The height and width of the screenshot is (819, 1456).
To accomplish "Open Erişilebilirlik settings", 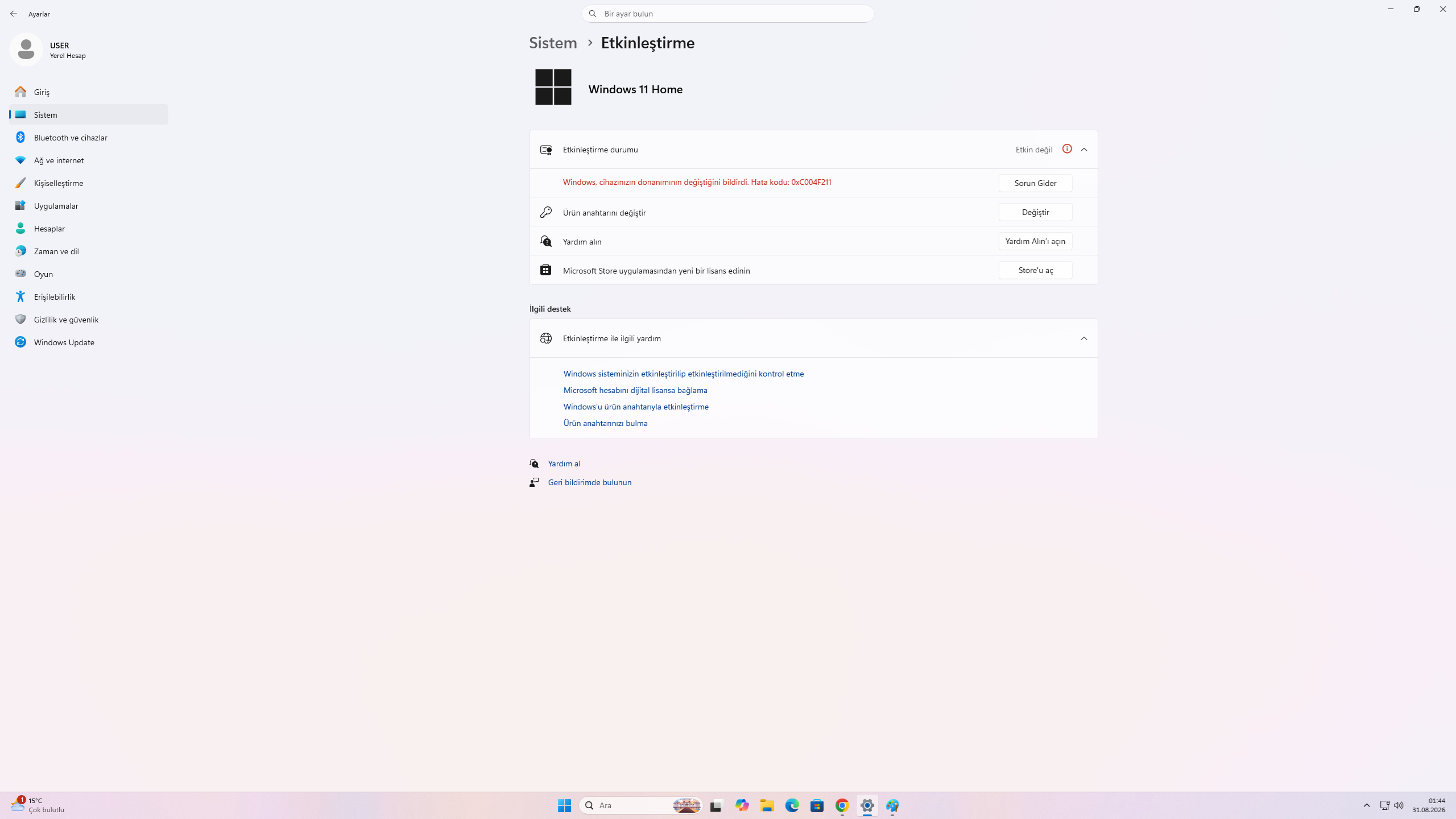I will tap(89, 296).
